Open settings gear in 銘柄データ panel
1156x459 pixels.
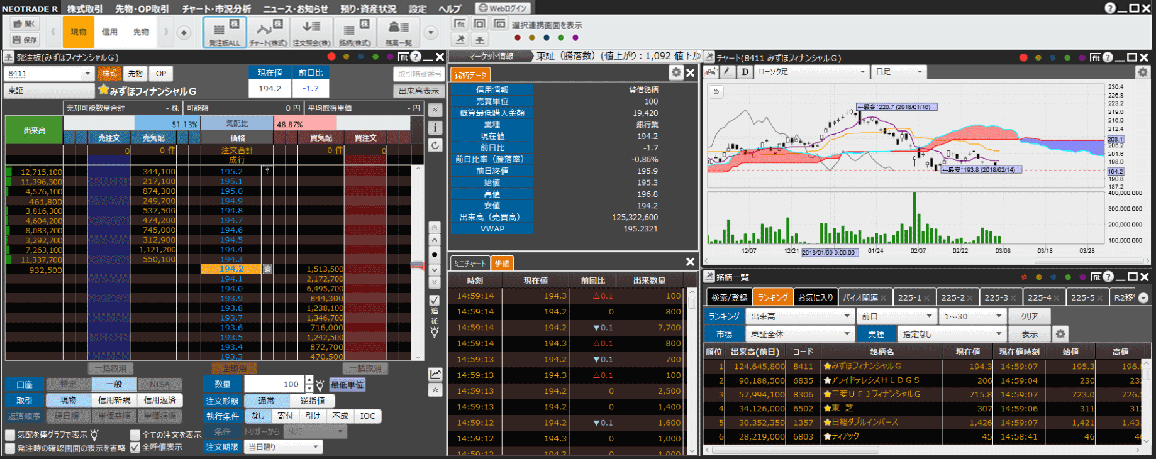pyautogui.click(x=675, y=72)
